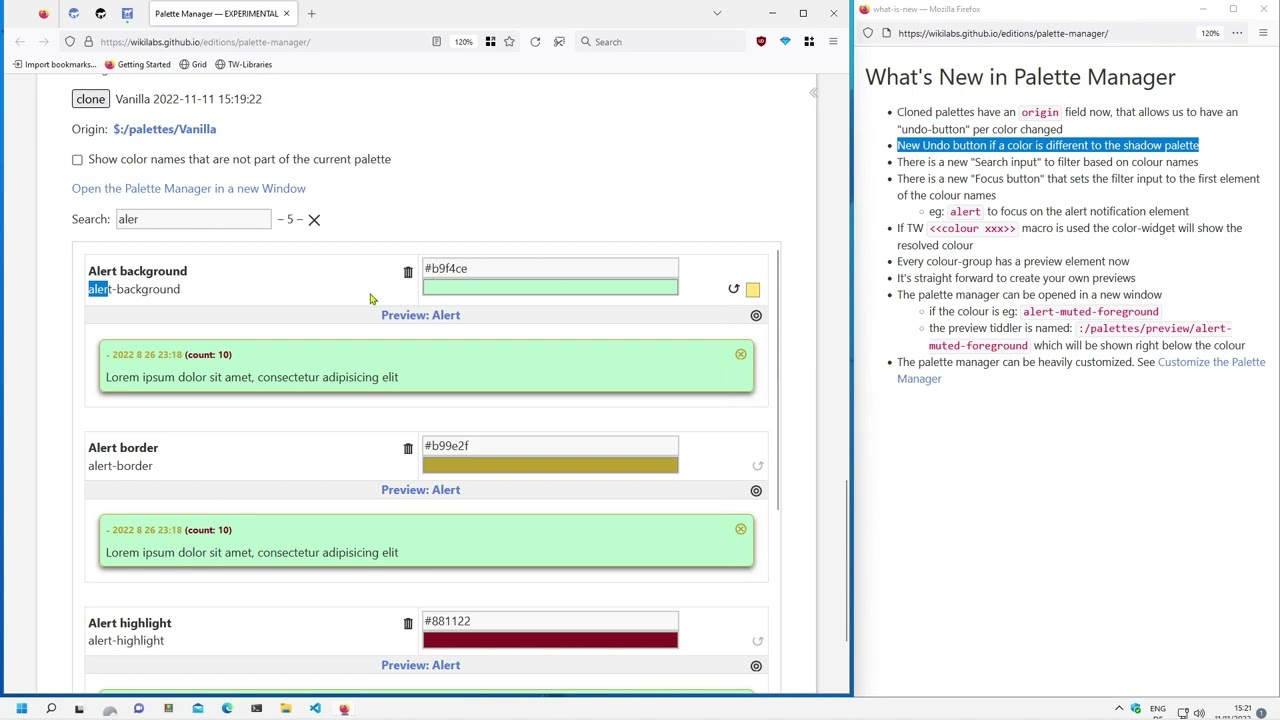Undo the Alert background color change
Viewport: 1280px width, 720px height.
(733, 289)
